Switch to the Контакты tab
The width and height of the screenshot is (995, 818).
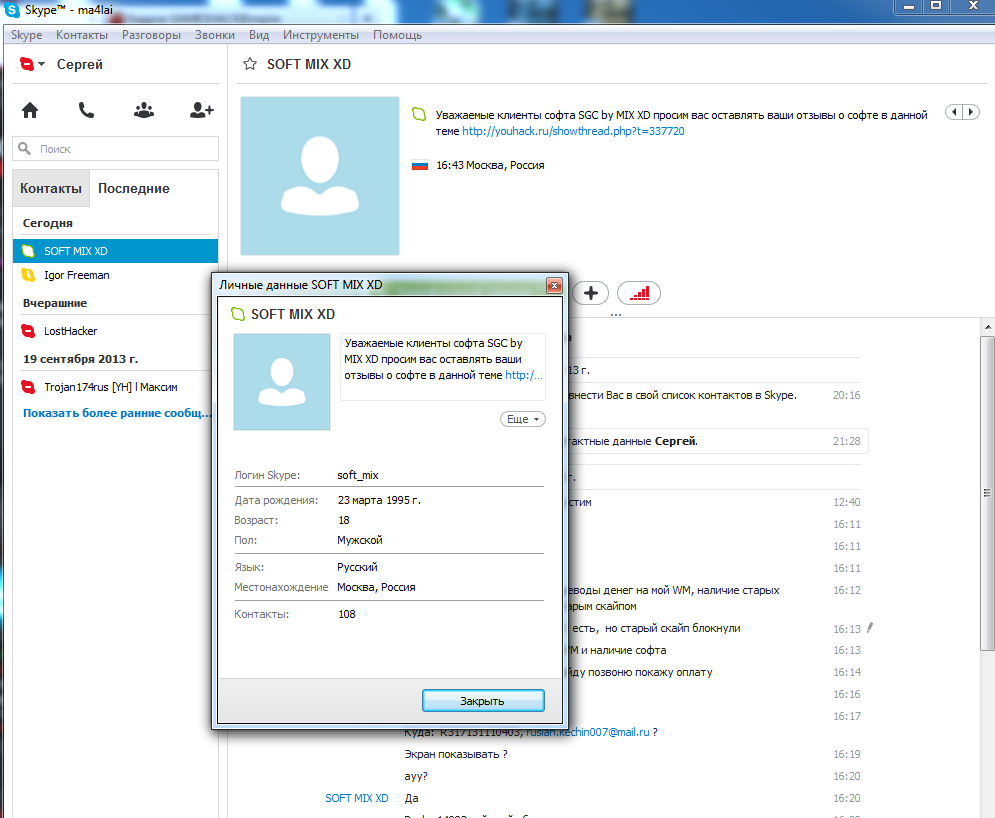(51, 188)
